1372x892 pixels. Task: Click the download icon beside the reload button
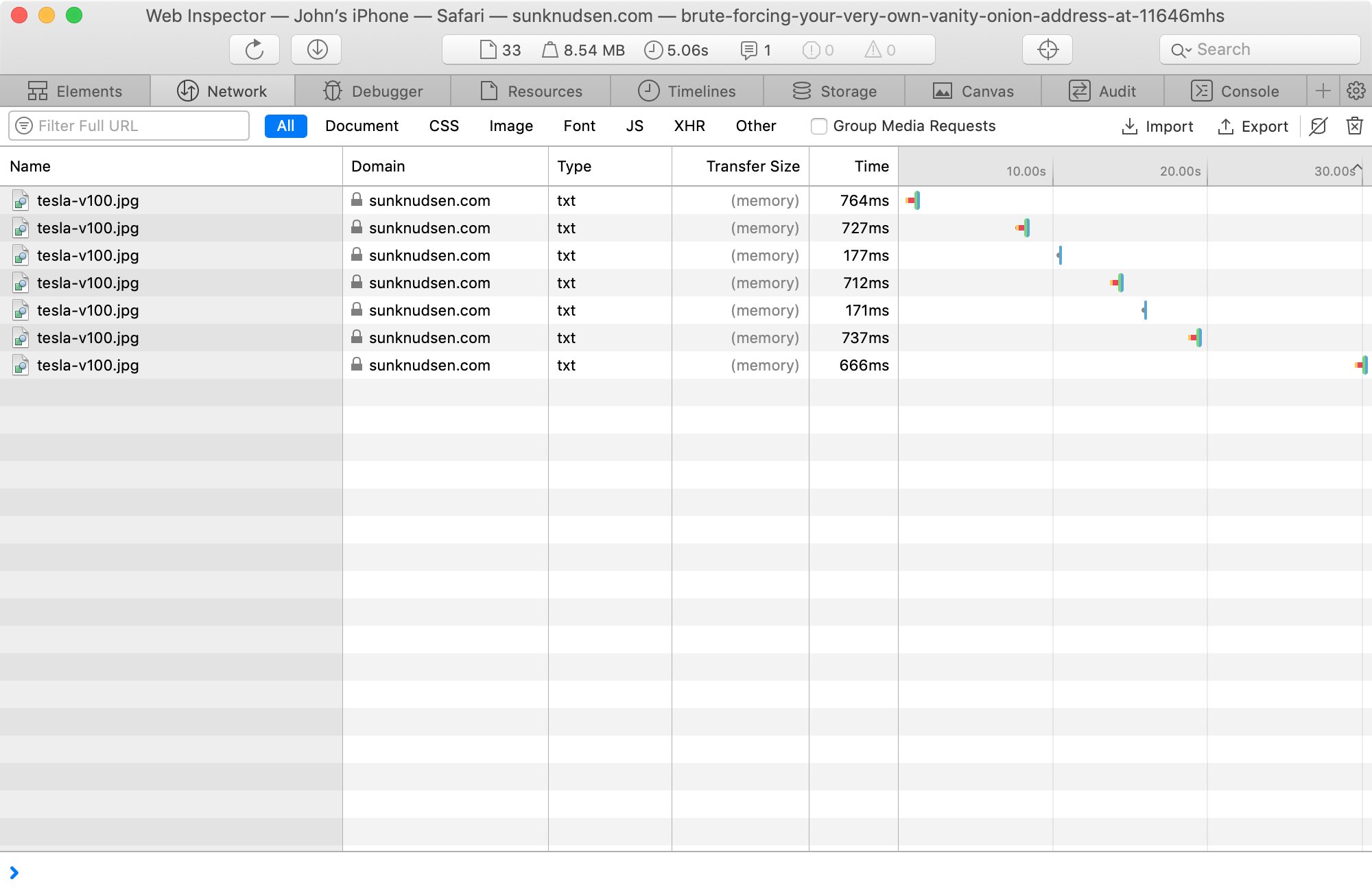point(316,49)
